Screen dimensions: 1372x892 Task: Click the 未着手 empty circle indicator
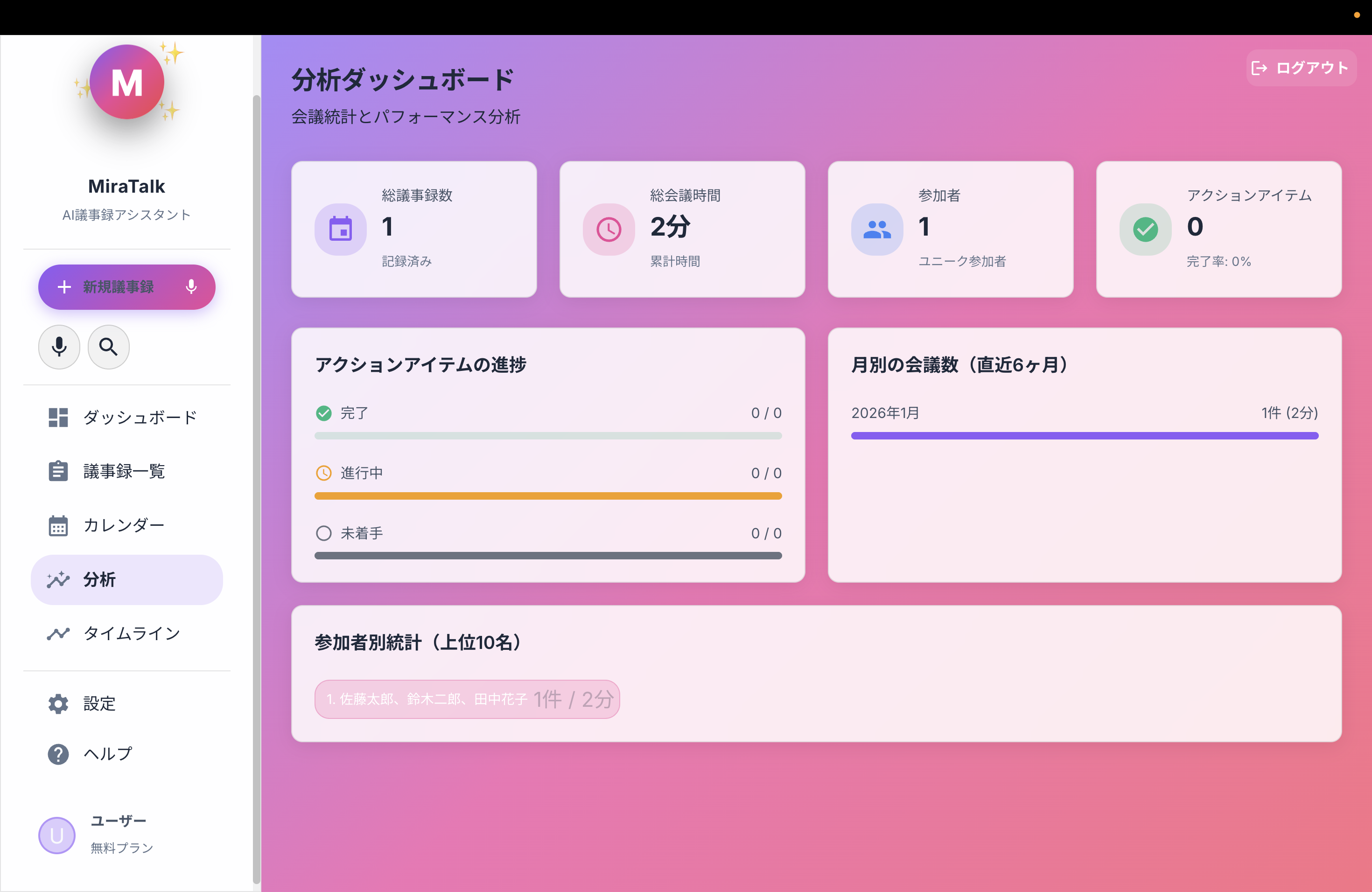point(324,533)
